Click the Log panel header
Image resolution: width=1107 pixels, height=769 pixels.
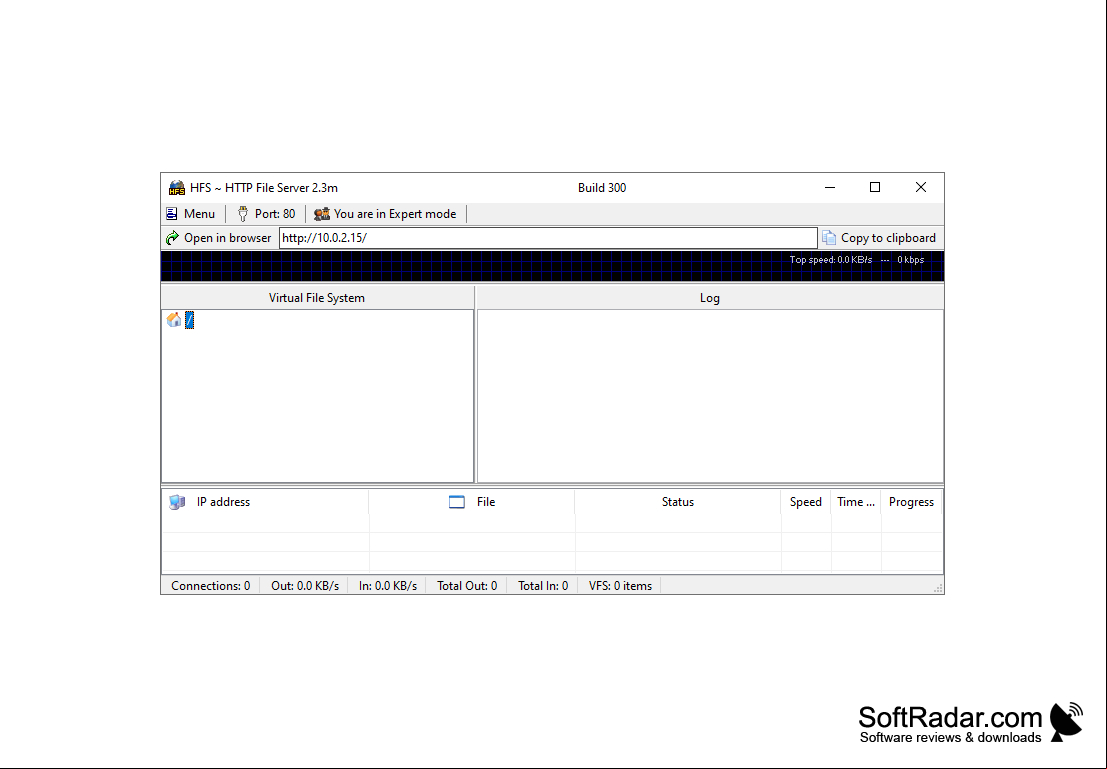710,298
